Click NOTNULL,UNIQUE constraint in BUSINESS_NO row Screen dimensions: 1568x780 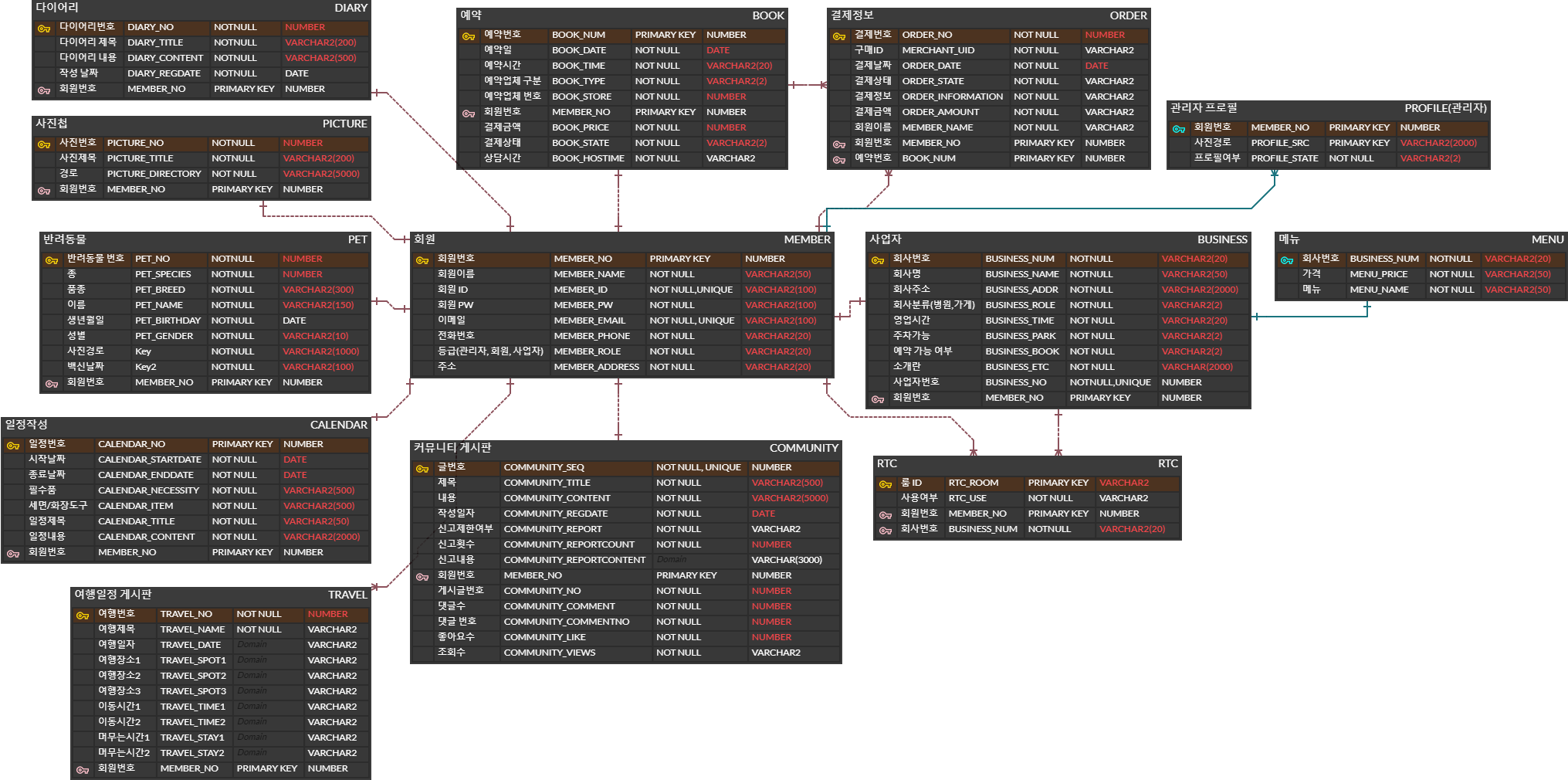(1109, 382)
